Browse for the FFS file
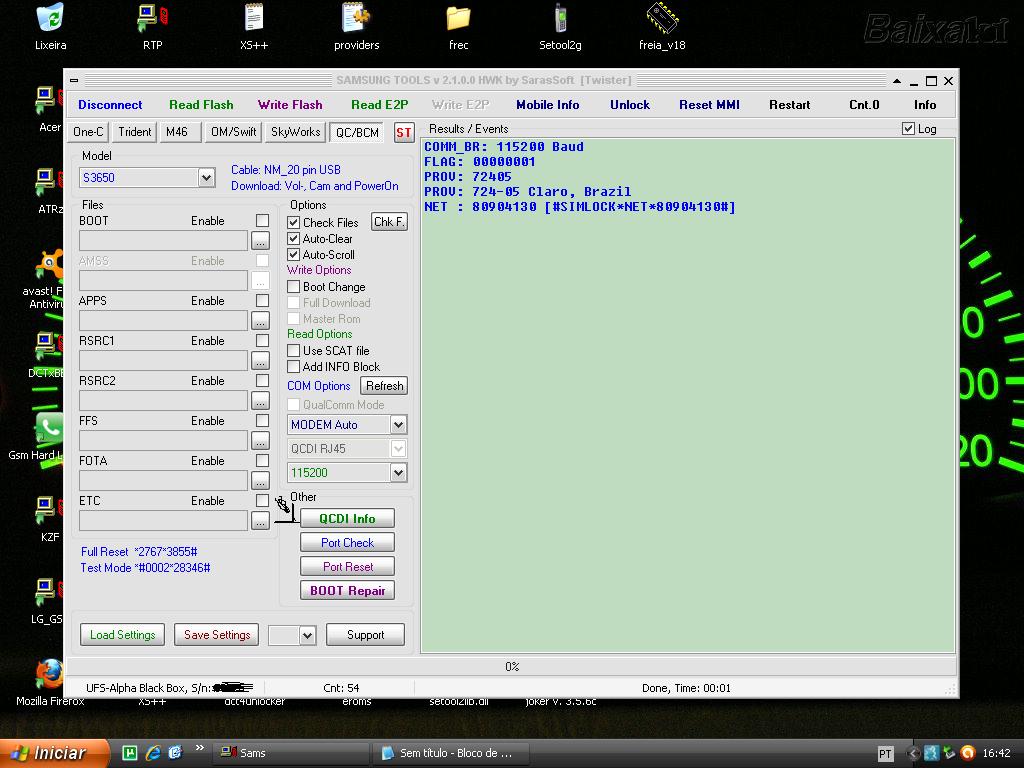The height and width of the screenshot is (768, 1024). pyautogui.click(x=260, y=441)
